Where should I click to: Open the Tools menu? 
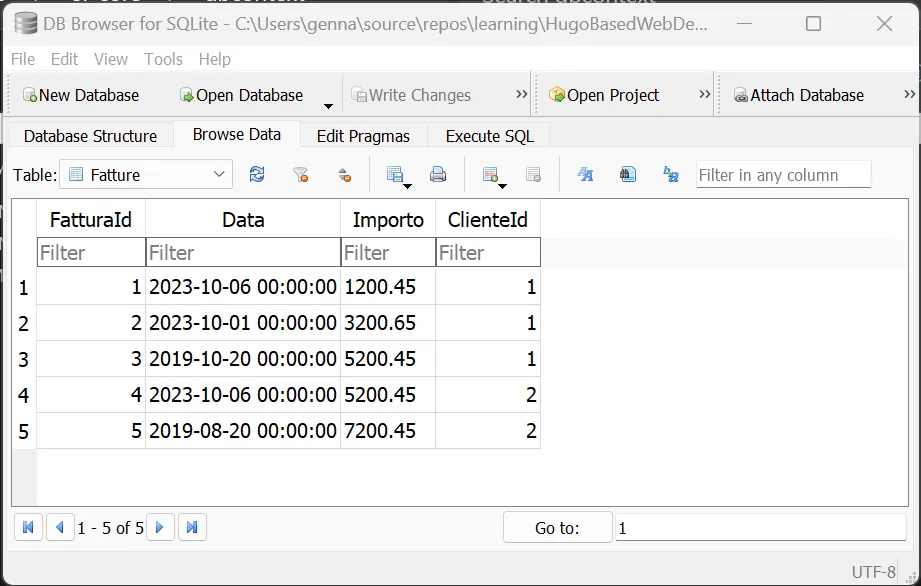pyautogui.click(x=163, y=59)
